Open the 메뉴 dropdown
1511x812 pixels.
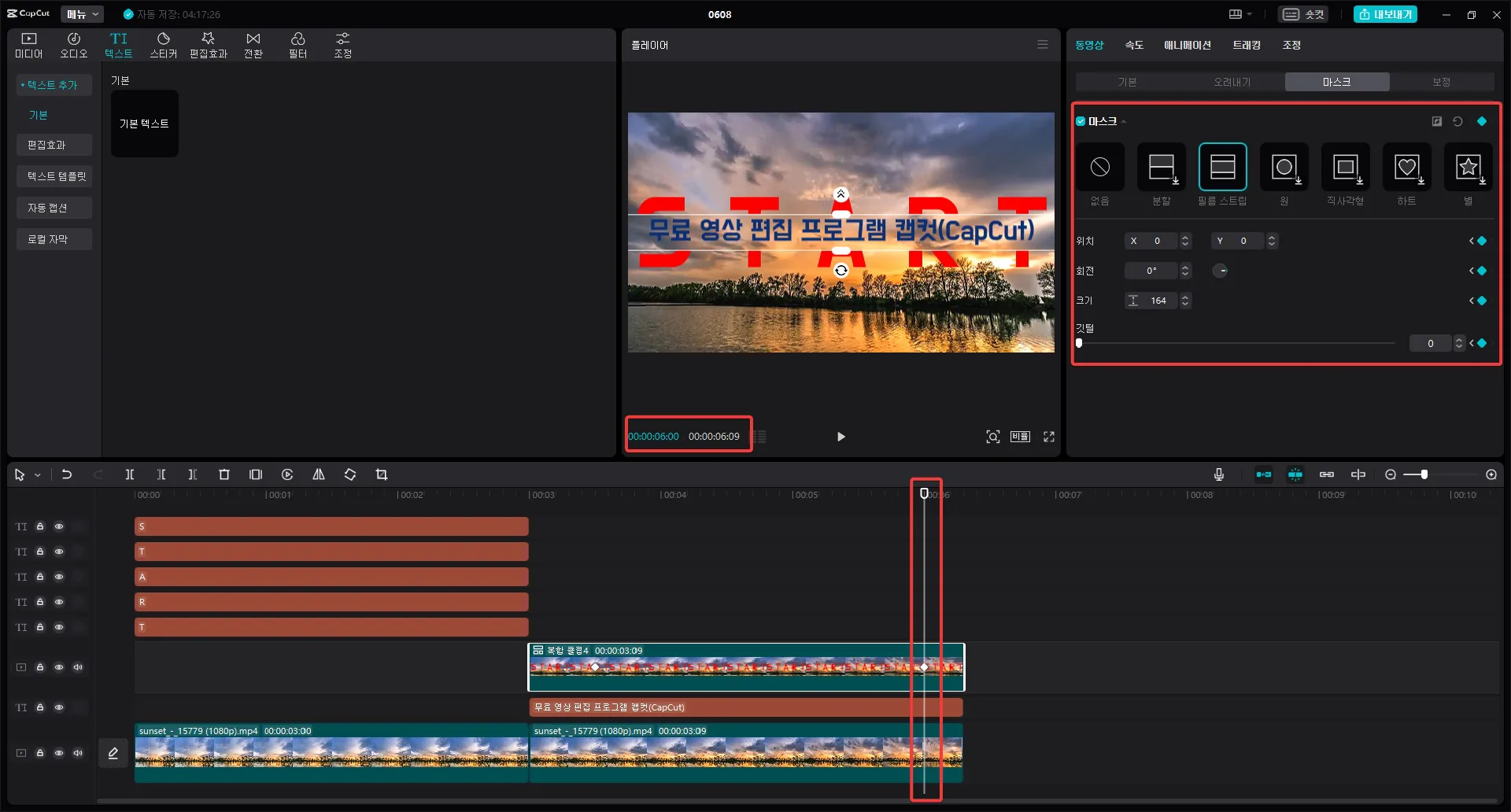point(82,14)
